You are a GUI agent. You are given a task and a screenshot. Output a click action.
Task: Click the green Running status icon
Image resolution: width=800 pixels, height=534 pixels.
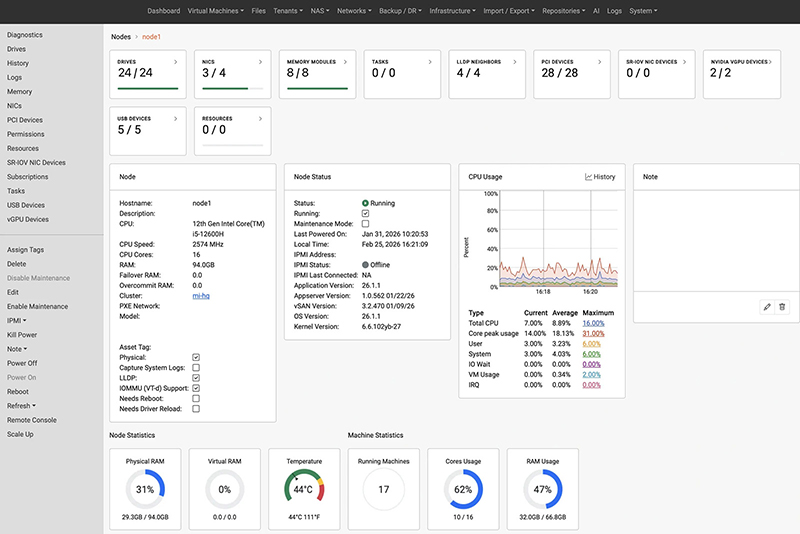(365, 203)
